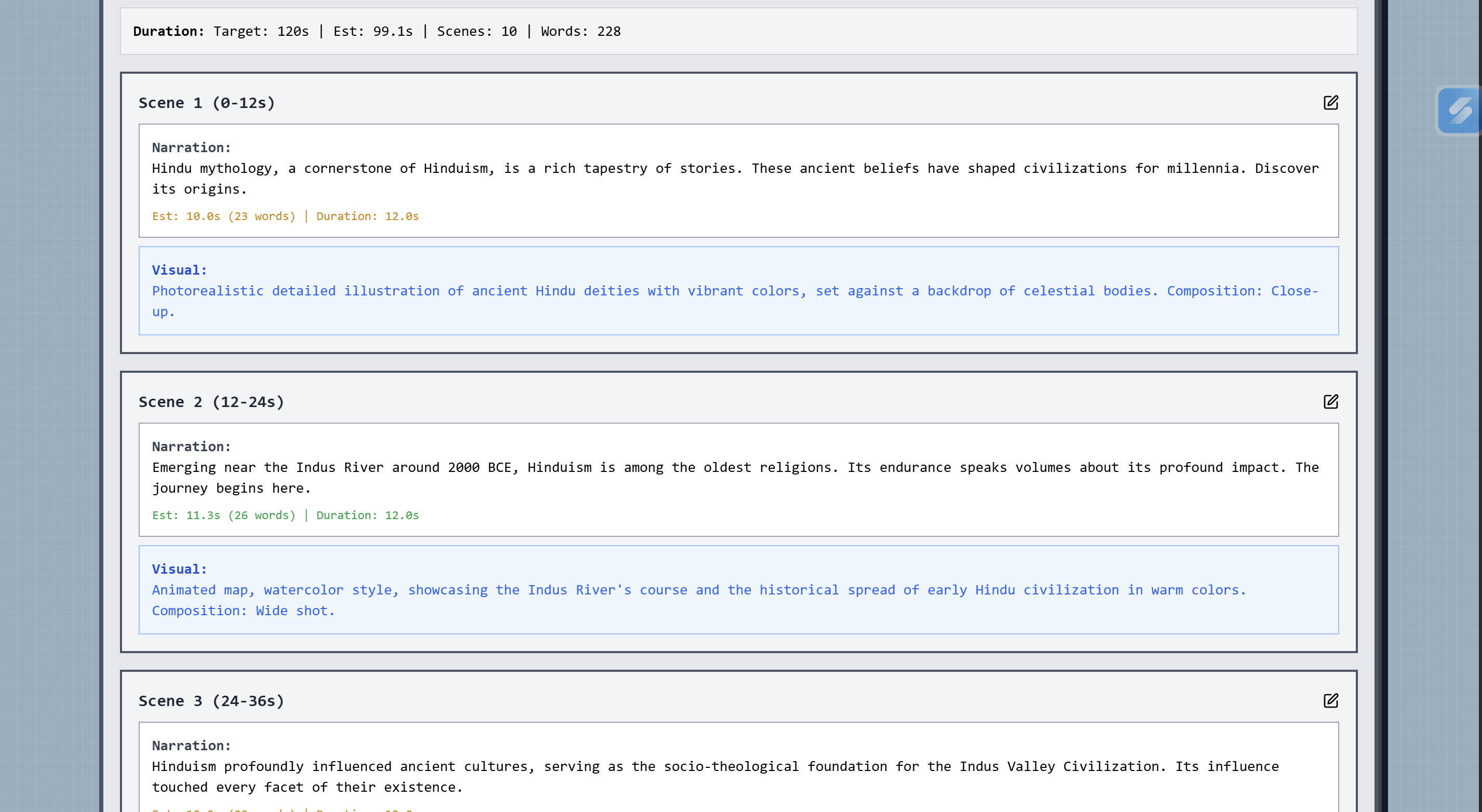Edit Scene 3 using the pencil icon
Image resolution: width=1482 pixels, height=812 pixels.
(x=1330, y=700)
